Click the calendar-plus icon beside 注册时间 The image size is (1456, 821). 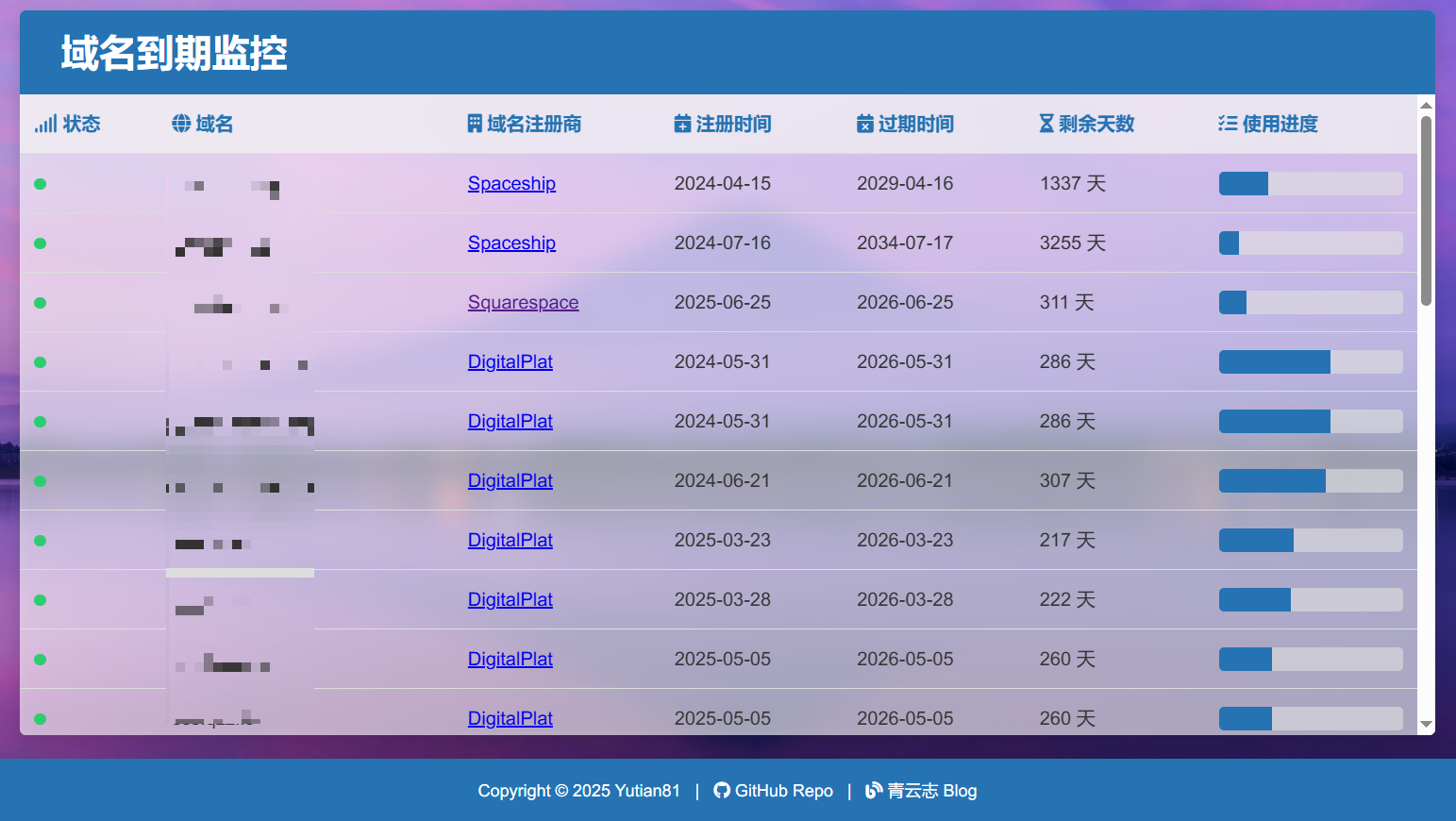pyautogui.click(x=682, y=124)
